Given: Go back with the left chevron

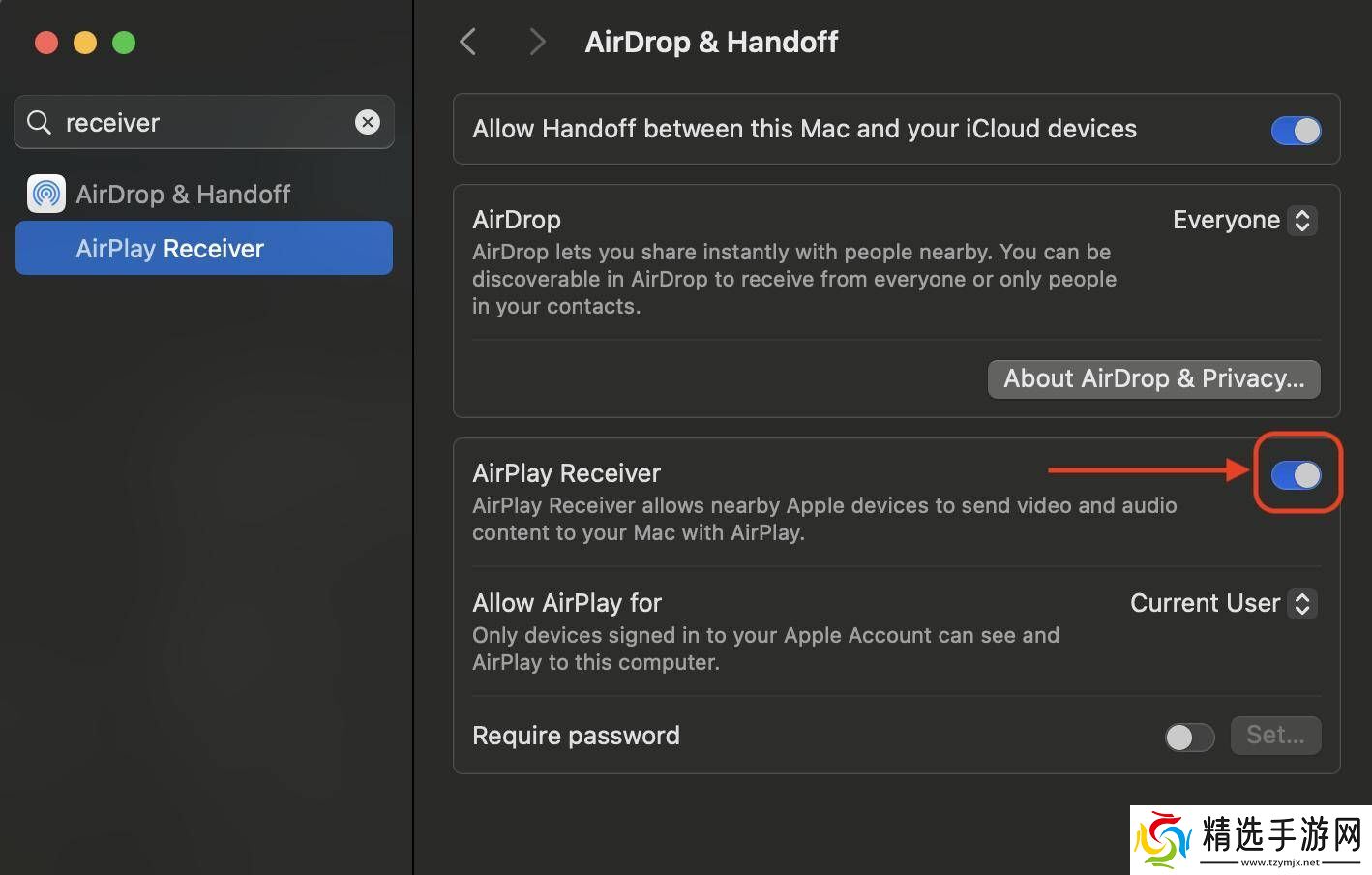Looking at the screenshot, I should click(x=468, y=42).
